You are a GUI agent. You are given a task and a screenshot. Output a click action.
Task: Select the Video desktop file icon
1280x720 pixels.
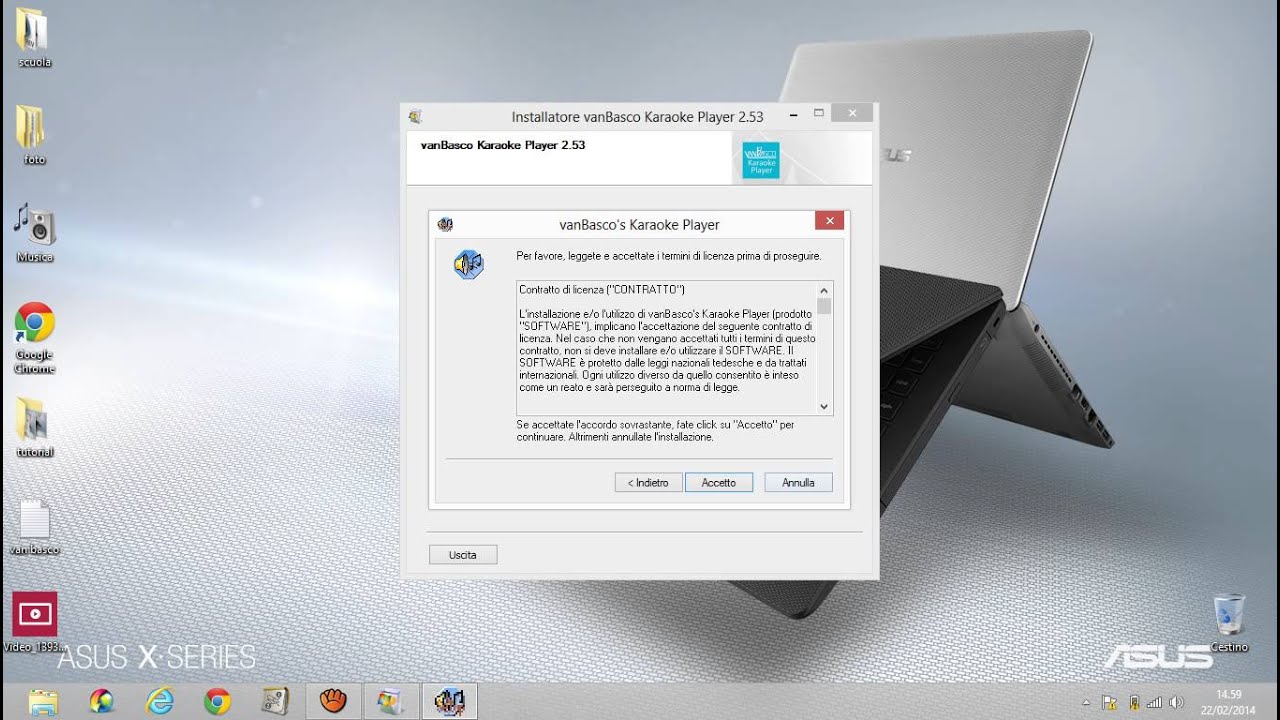34,622
